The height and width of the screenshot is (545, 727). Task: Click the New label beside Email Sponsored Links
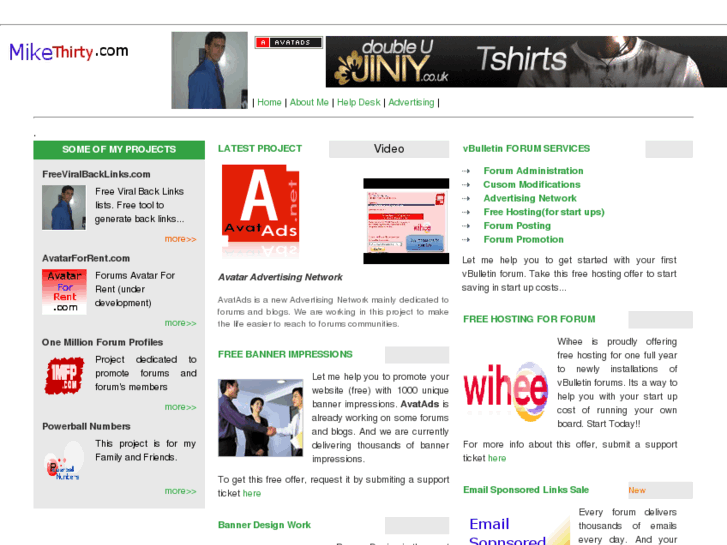pos(637,490)
